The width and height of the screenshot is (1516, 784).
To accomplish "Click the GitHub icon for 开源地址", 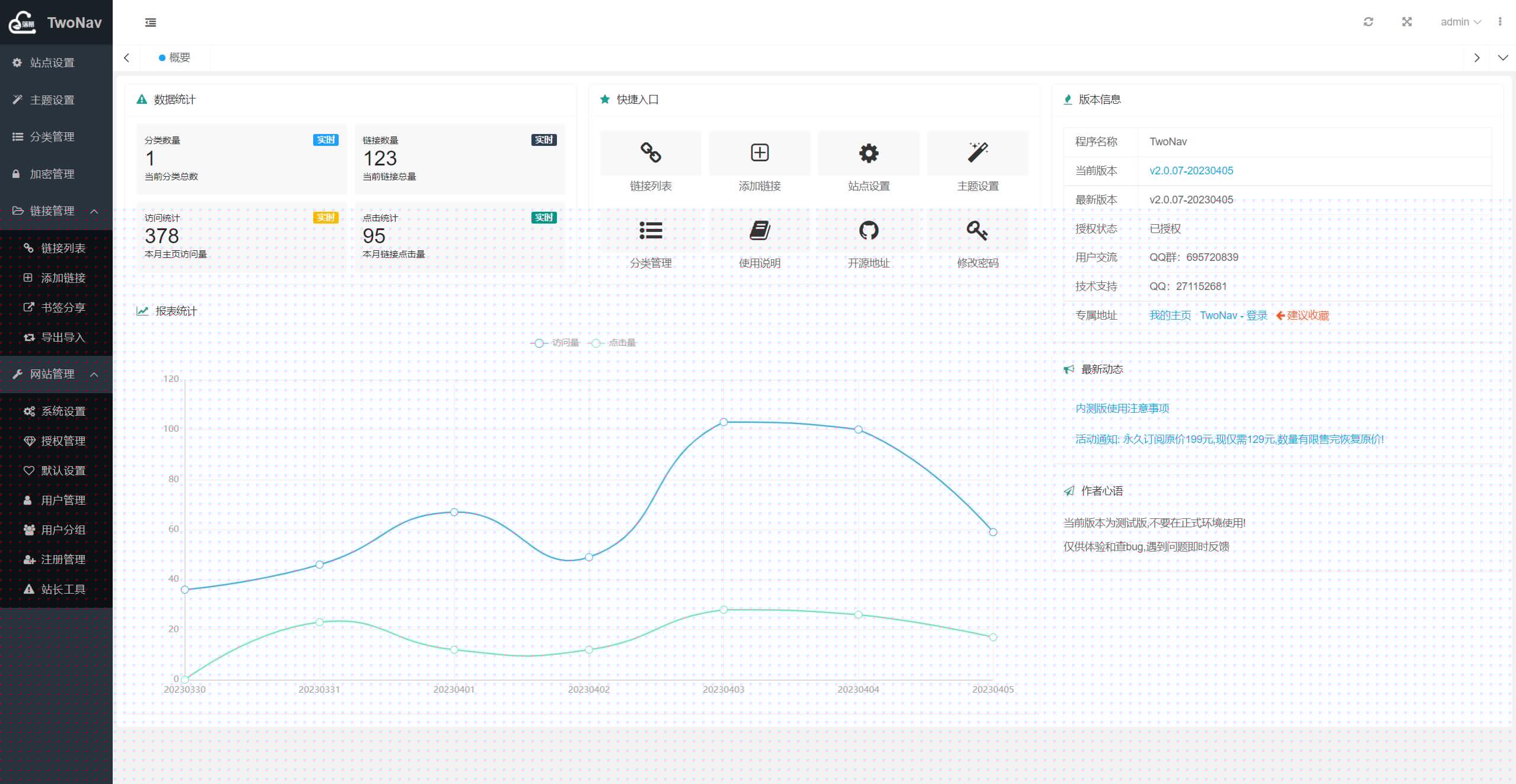I will tap(868, 230).
